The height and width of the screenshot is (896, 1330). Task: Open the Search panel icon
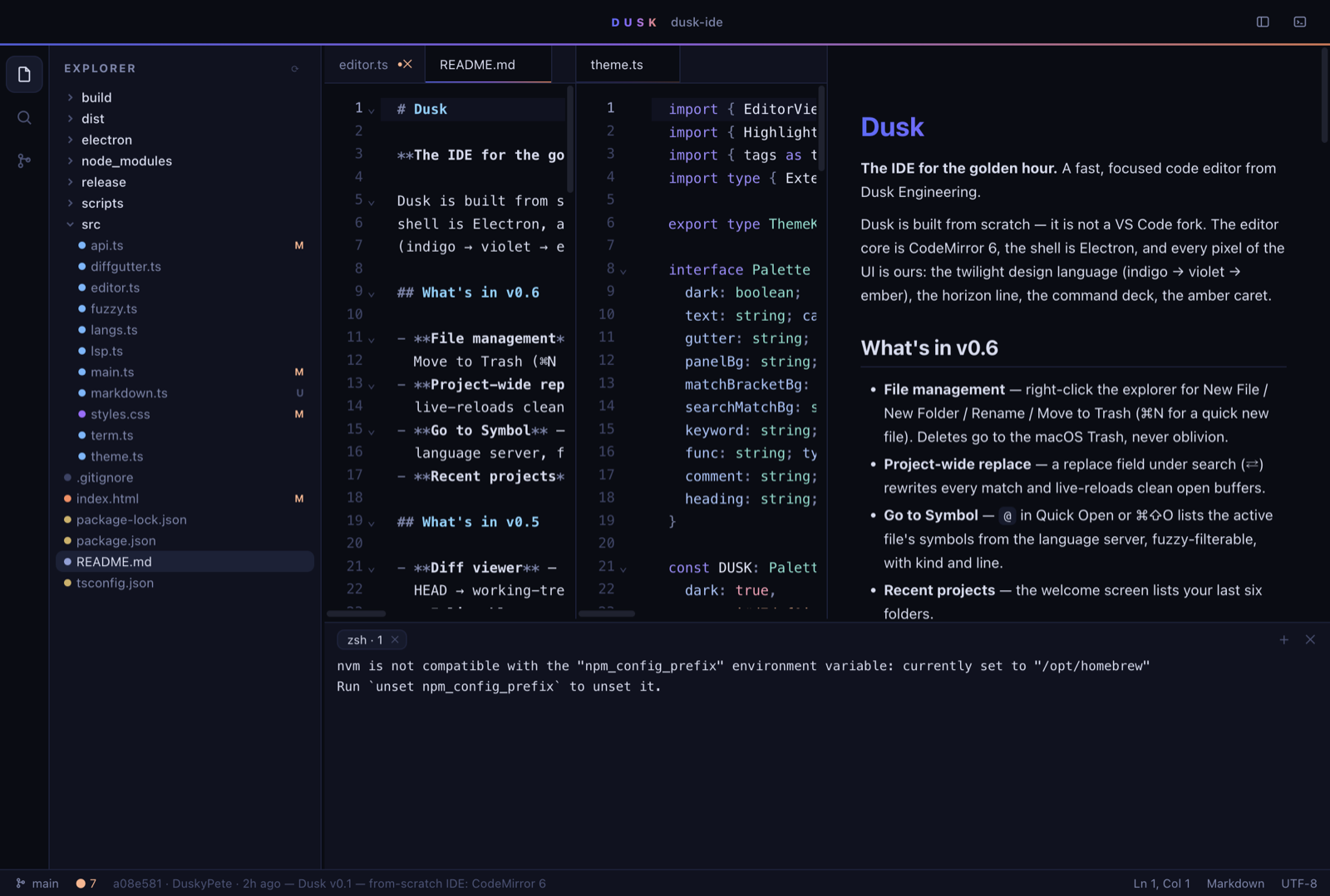24,118
